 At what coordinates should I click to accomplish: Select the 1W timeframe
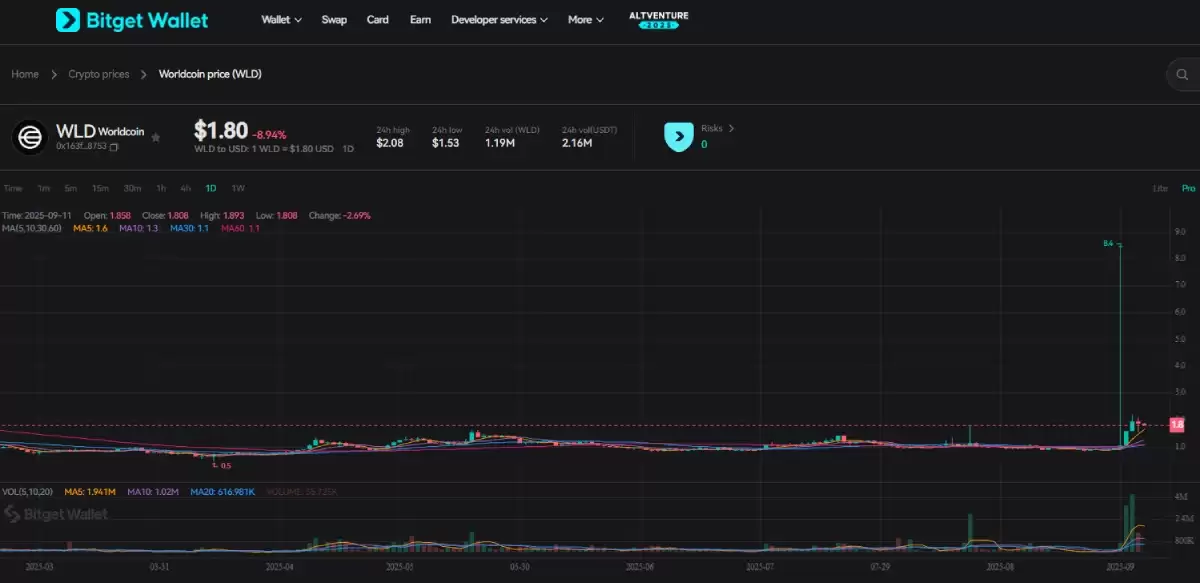pyautogui.click(x=237, y=187)
